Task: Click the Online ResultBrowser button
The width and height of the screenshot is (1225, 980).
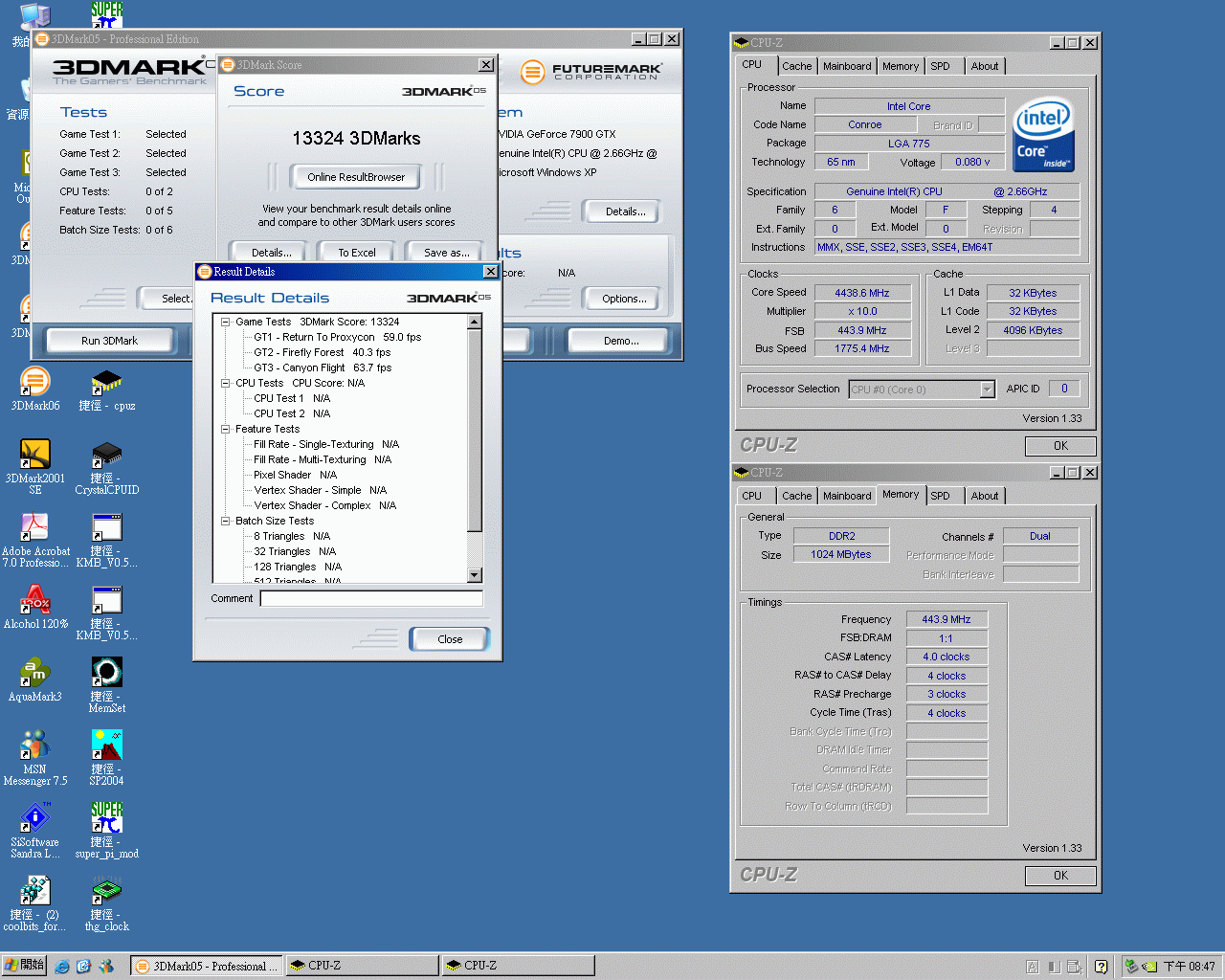Action: click(356, 177)
